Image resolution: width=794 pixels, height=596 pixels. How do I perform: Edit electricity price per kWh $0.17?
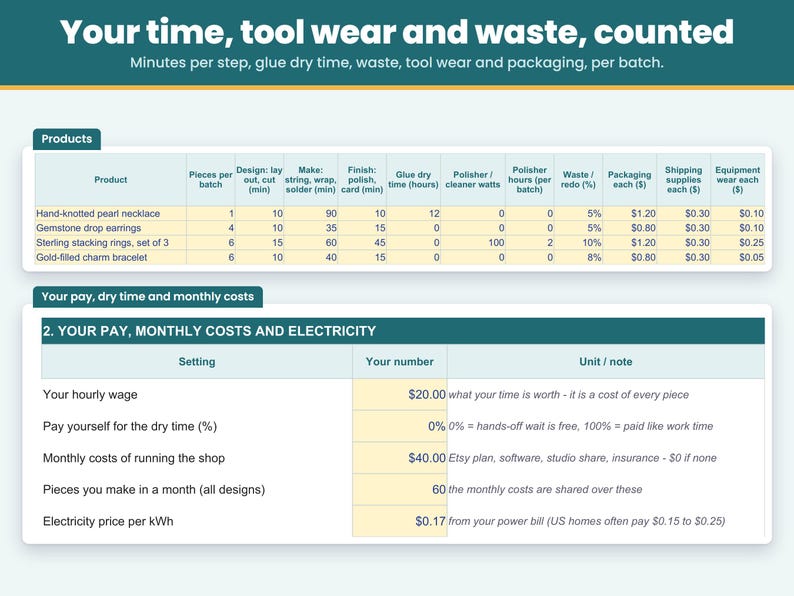coord(400,521)
